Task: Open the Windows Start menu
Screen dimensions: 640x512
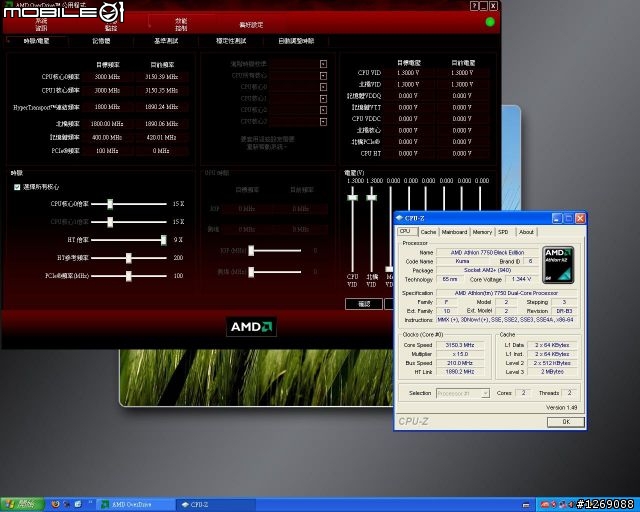Action: coord(22,504)
